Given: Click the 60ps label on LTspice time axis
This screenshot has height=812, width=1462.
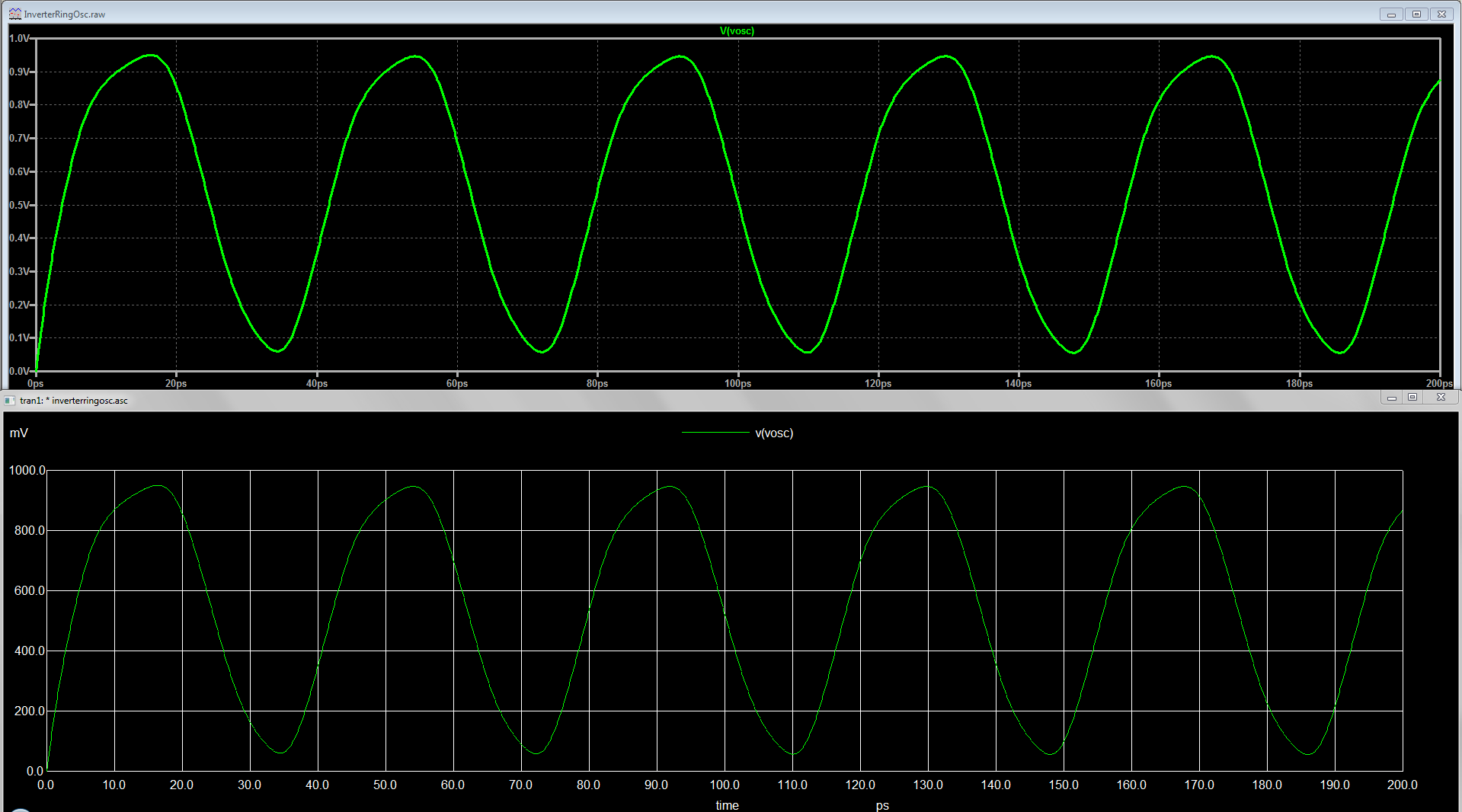Looking at the screenshot, I should tap(457, 383).
